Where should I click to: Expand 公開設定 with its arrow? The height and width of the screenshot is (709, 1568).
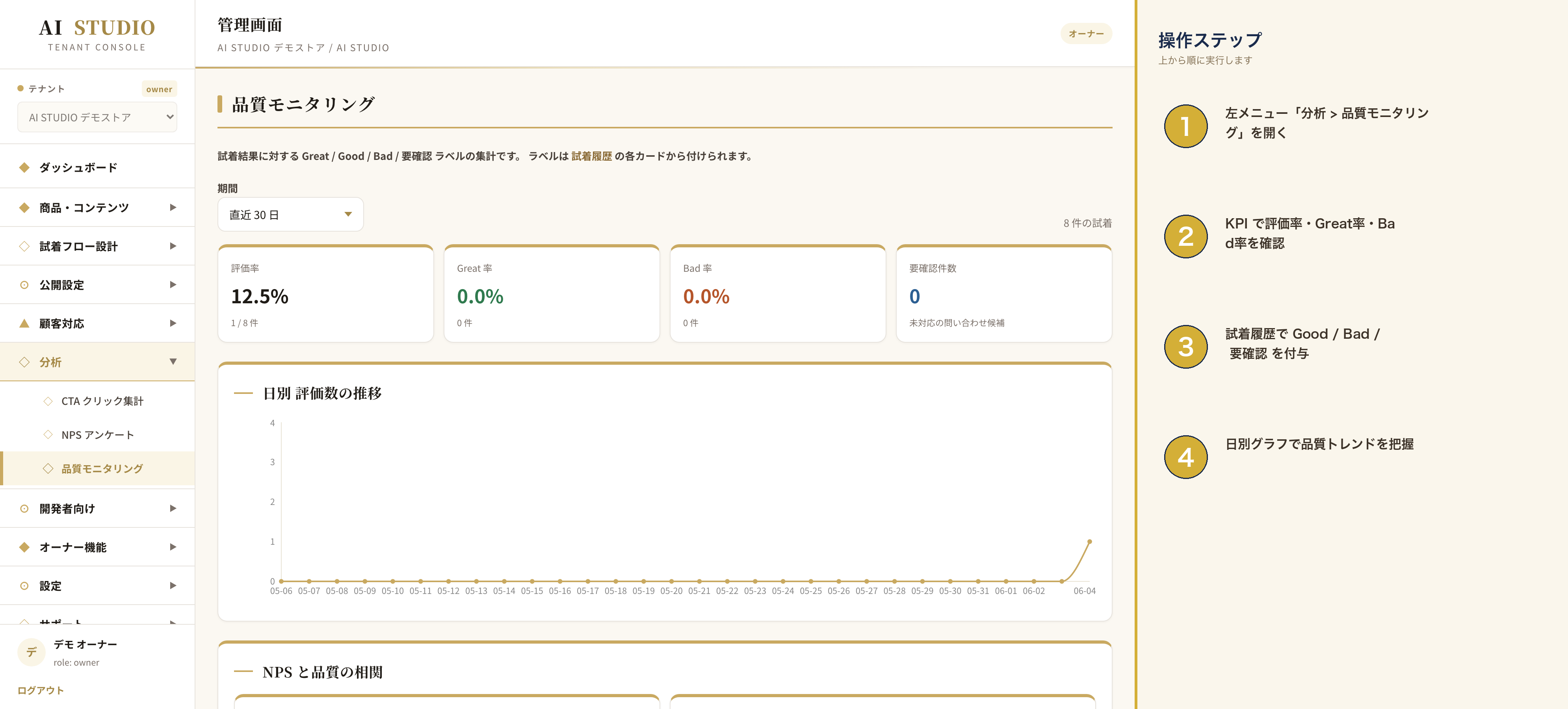(x=173, y=285)
